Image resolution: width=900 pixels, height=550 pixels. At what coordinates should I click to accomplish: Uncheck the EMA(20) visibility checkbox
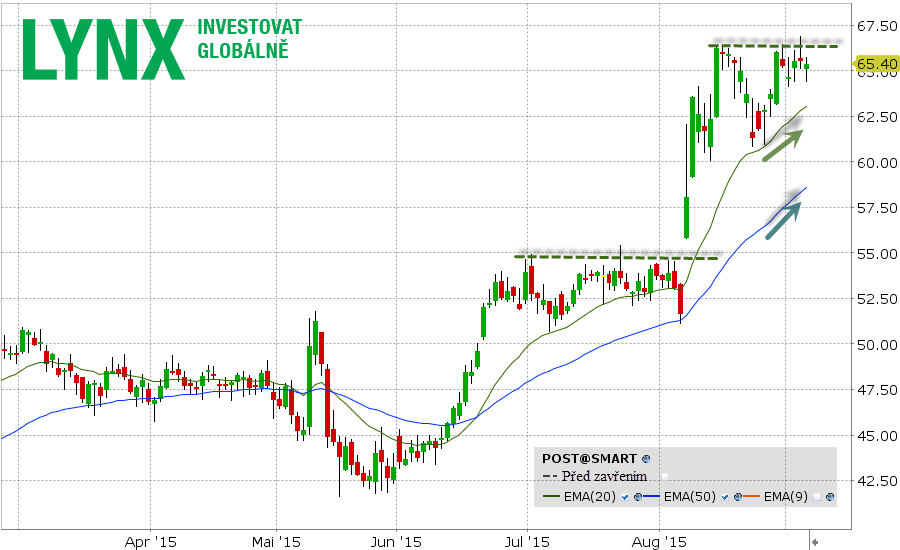tap(625, 497)
